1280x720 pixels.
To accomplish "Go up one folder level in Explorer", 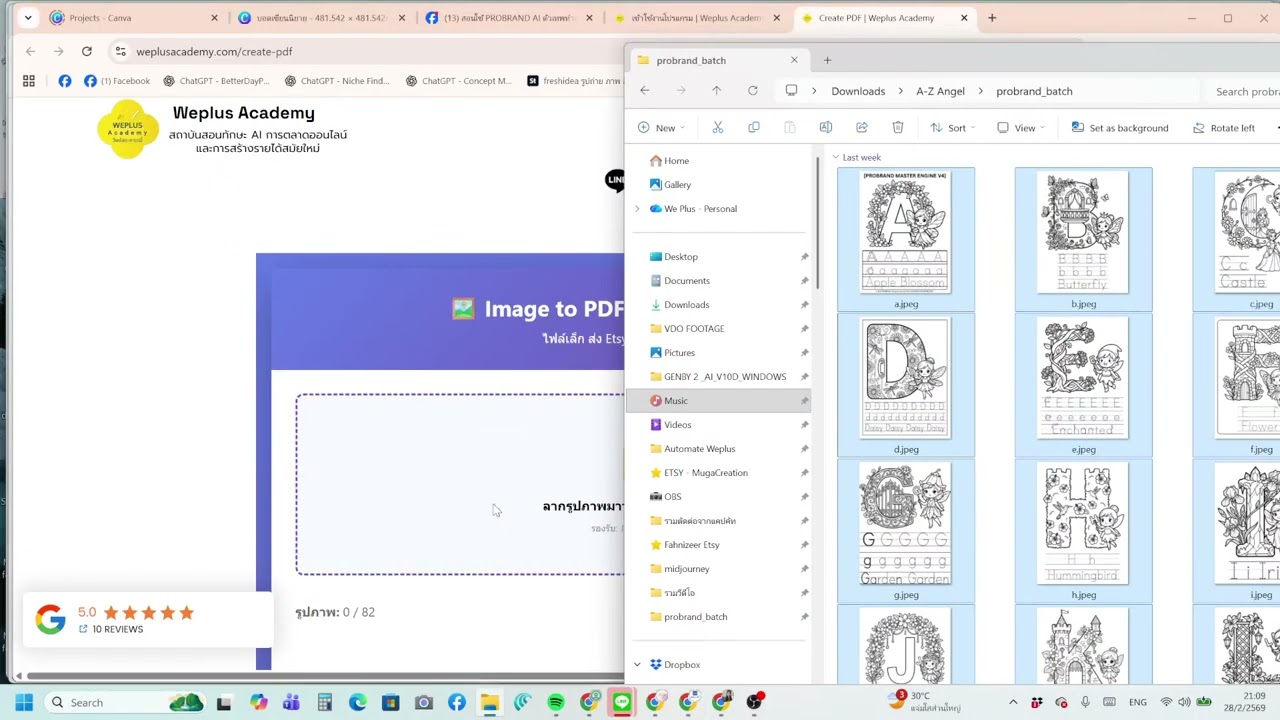I will 717,91.
